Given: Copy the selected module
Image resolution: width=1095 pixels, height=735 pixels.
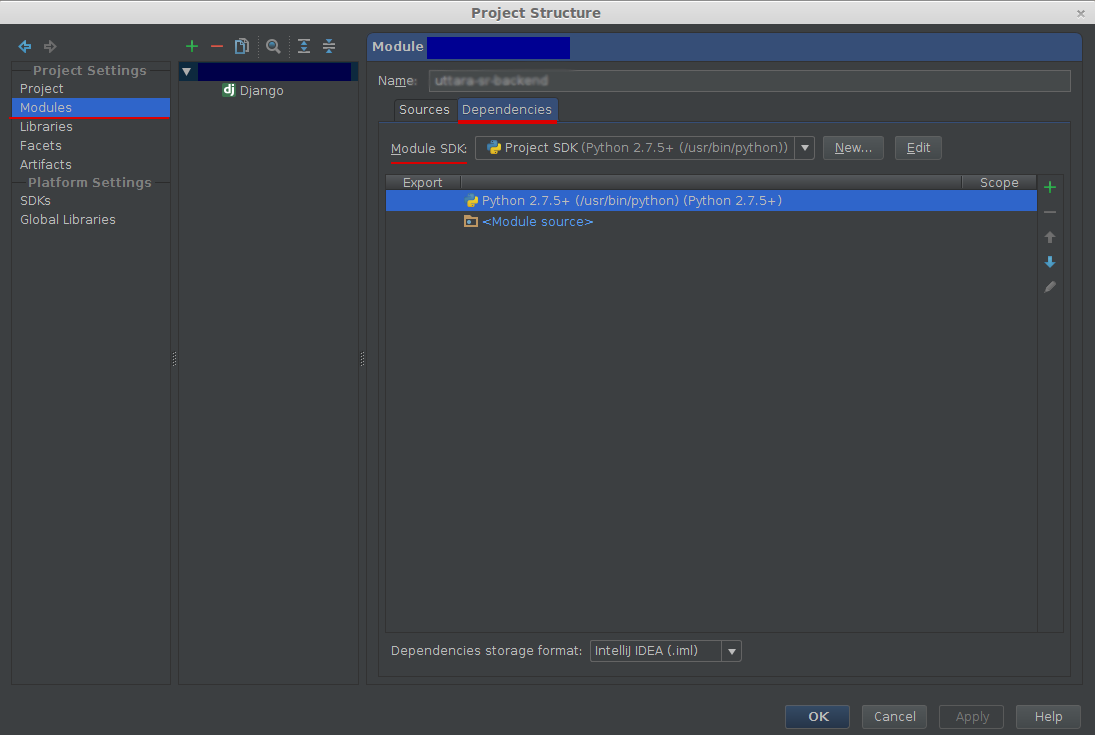Looking at the screenshot, I should 242,46.
